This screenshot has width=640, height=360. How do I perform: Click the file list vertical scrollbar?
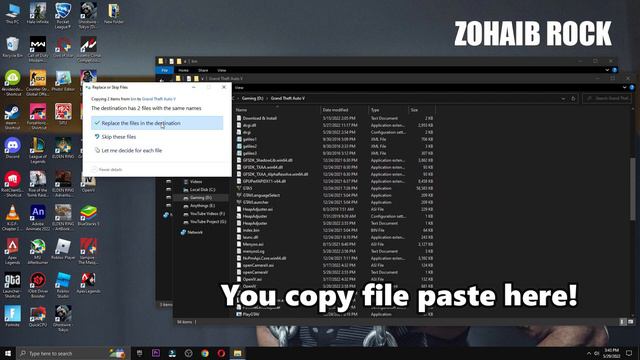(633, 190)
